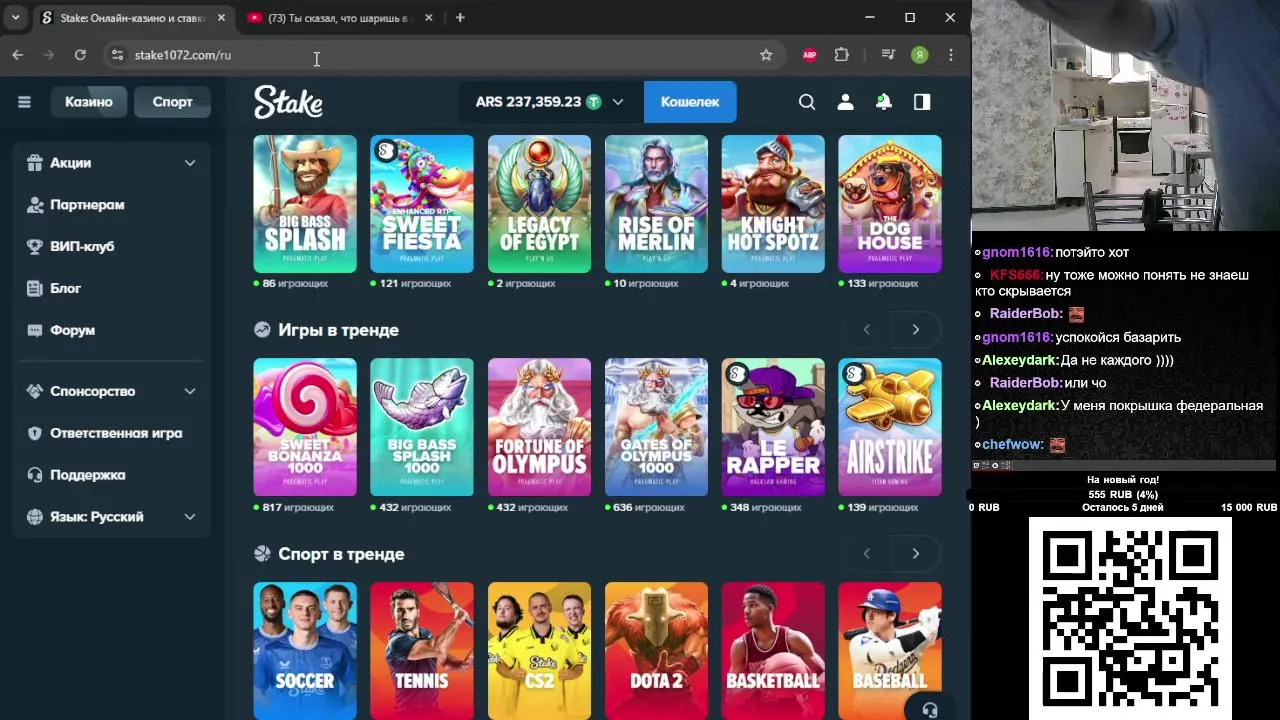Image resolution: width=1280 pixels, height=720 pixels.
Task: Open Big Bass Splash game
Action: point(305,204)
